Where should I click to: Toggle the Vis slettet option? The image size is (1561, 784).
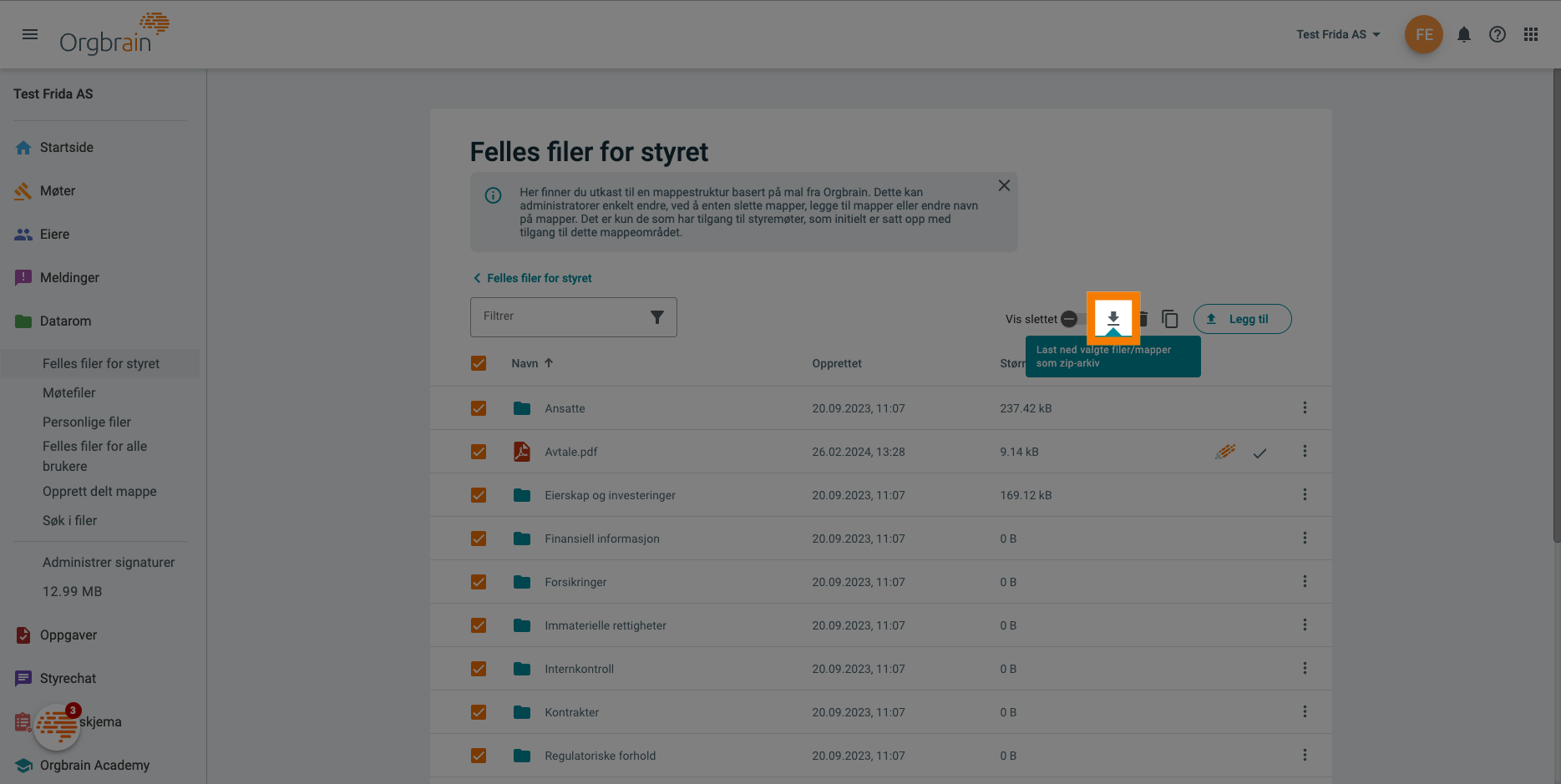pos(1070,319)
